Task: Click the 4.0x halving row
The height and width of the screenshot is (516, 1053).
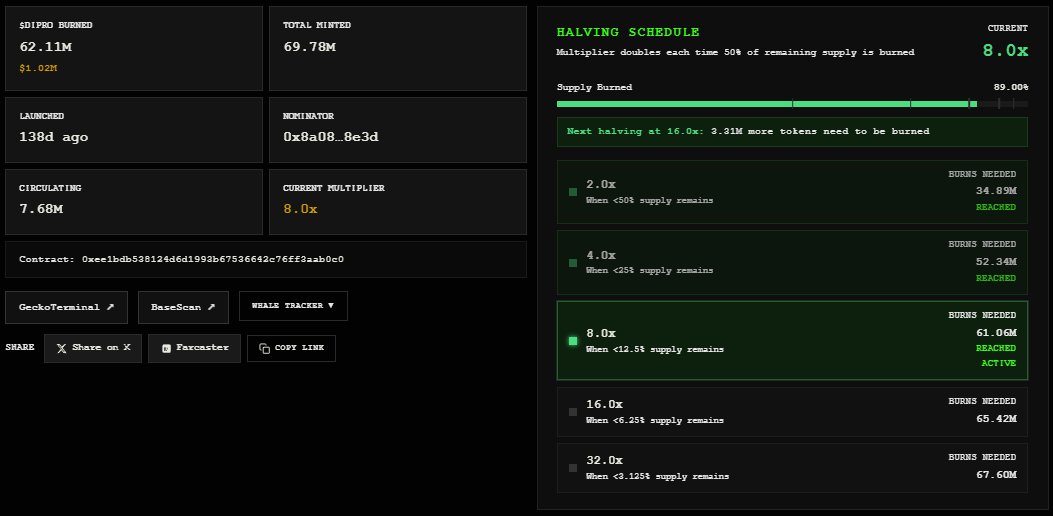Action: [792, 263]
